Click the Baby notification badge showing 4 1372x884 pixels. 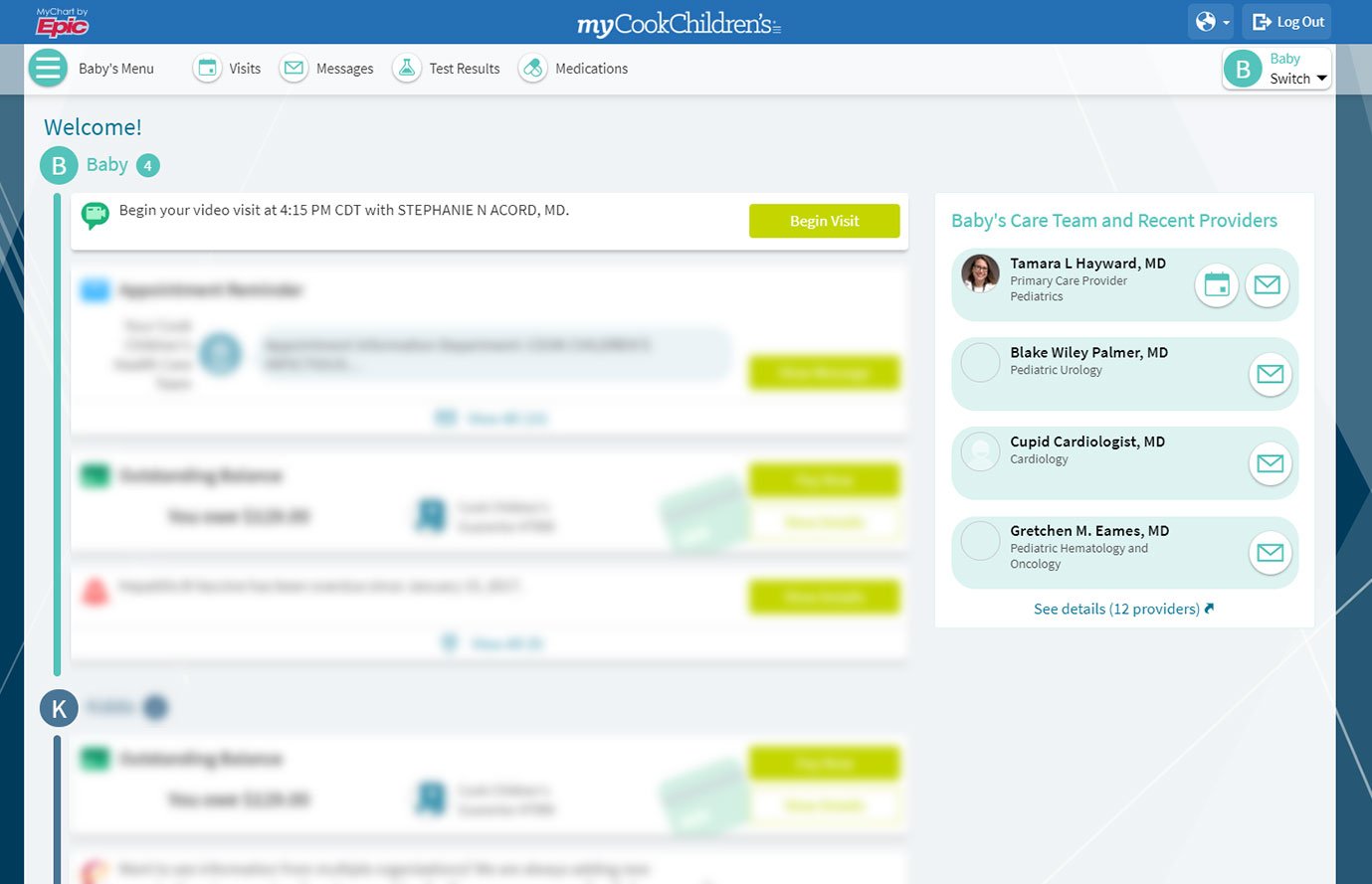tap(147, 166)
